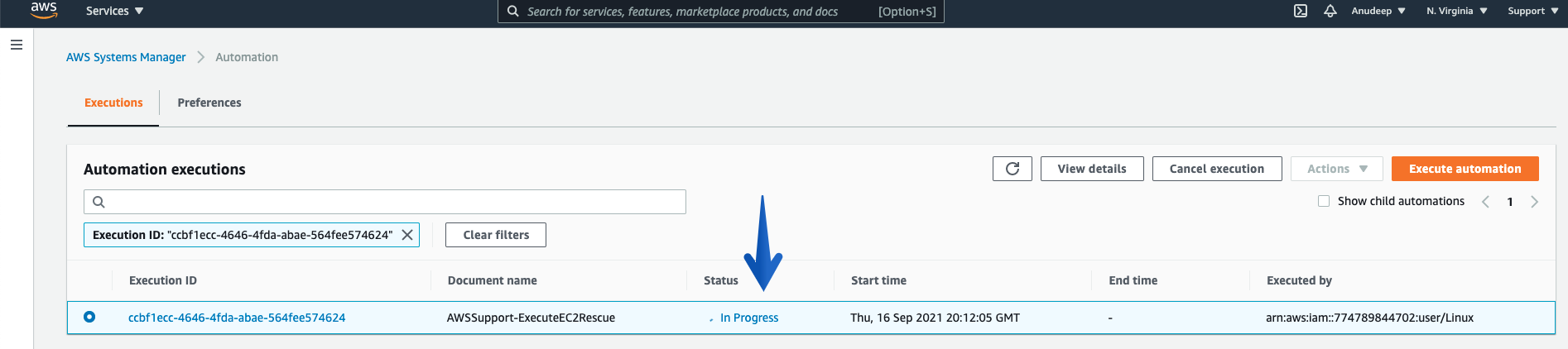Expand the Anudeep account menu

click(x=1378, y=11)
